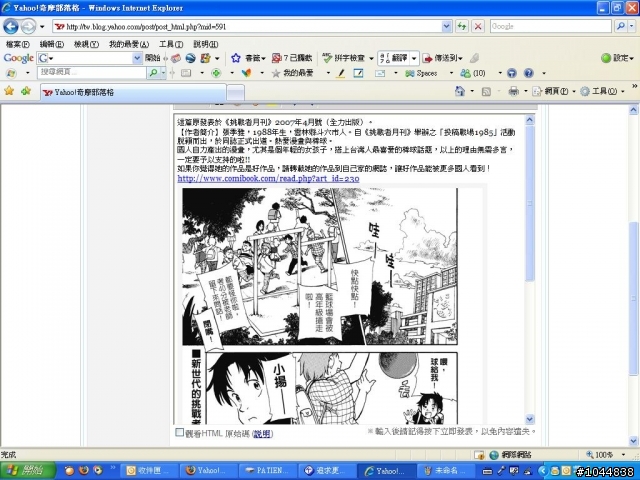Click the green magnifier Live search button
Image resolution: width=640 pixels, height=480 pixels.
click(153, 73)
